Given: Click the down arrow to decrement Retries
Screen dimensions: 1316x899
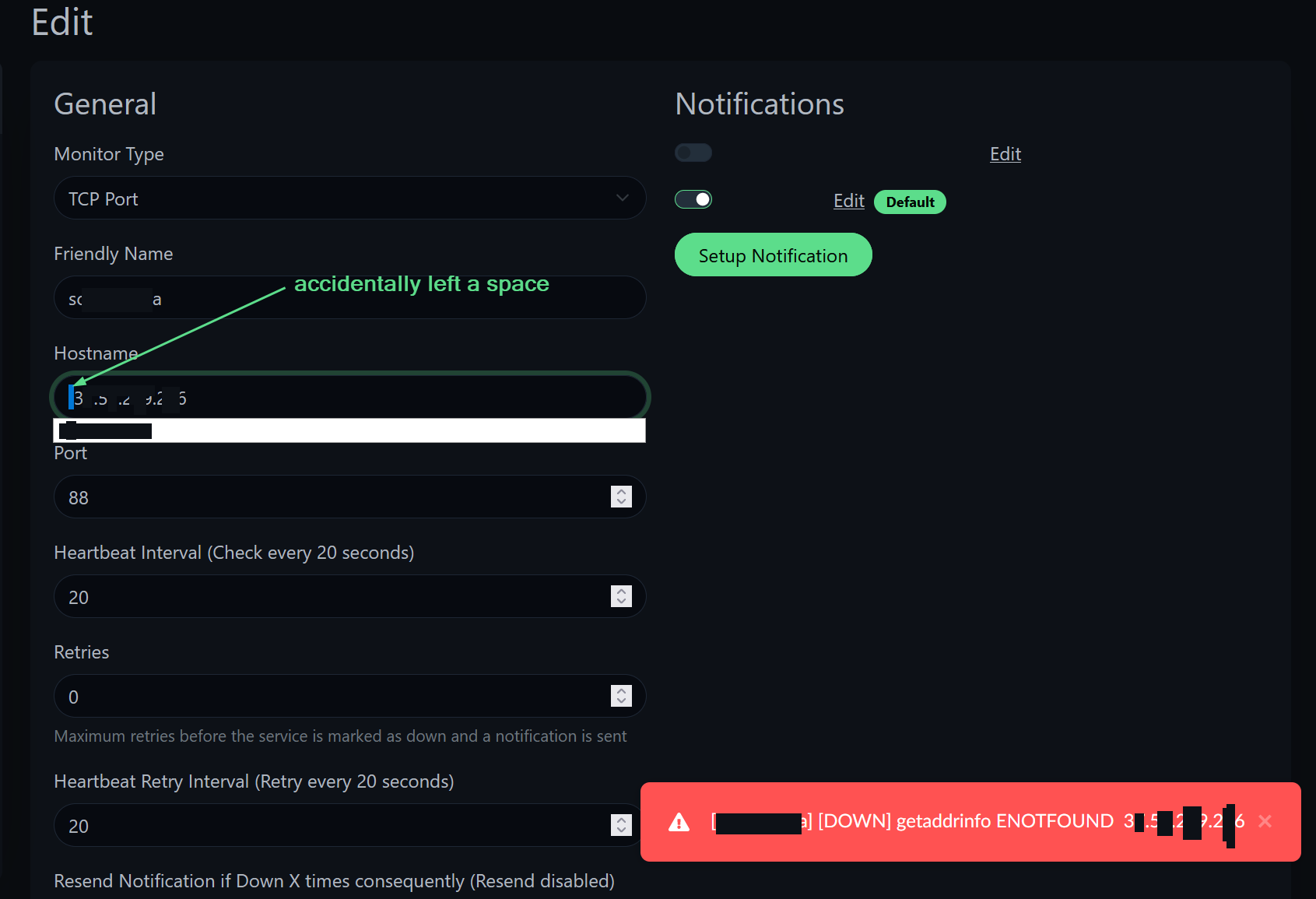Looking at the screenshot, I should tap(621, 701).
